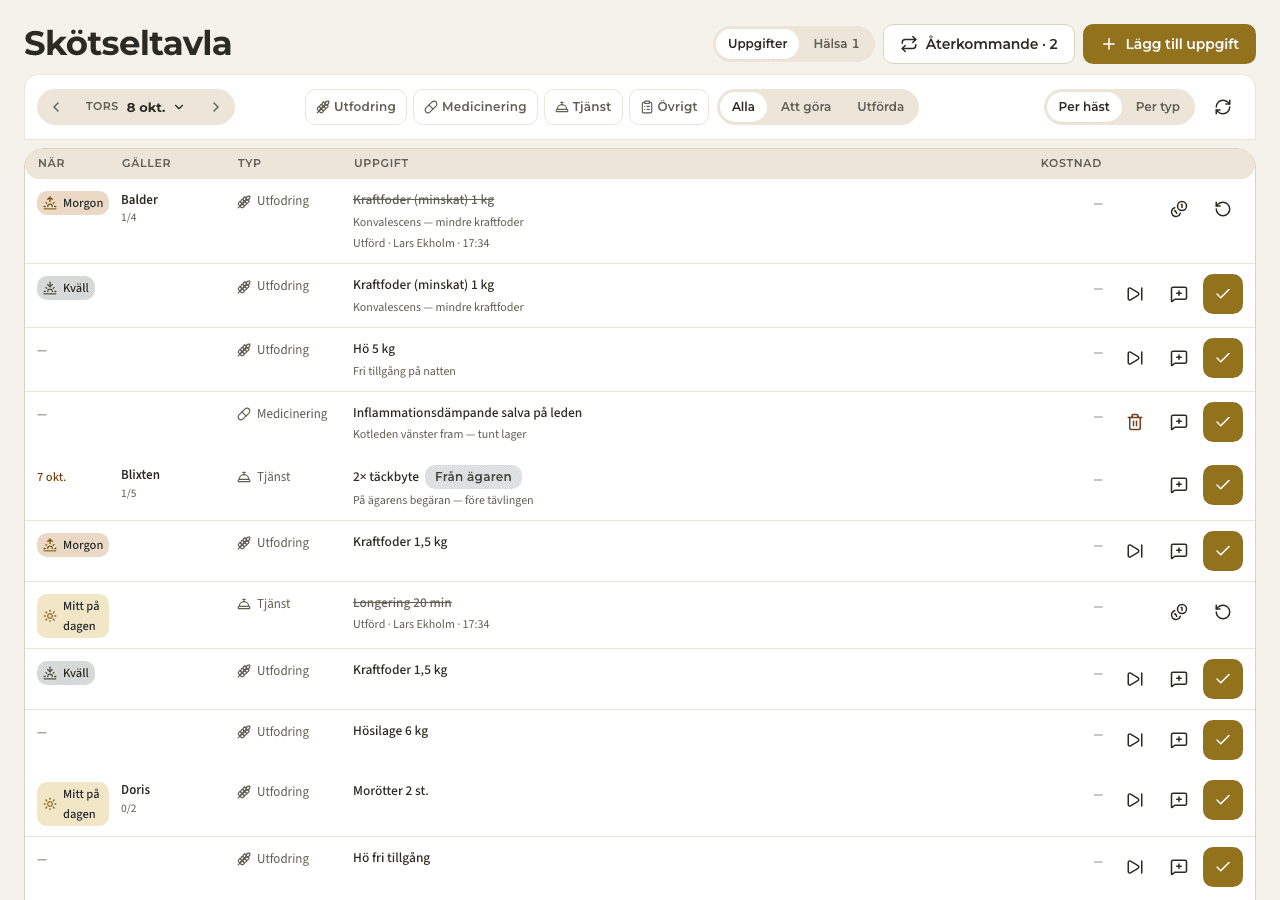Open the Tors 8 okt. date picker
This screenshot has height=900, width=1280.
[x=135, y=107]
